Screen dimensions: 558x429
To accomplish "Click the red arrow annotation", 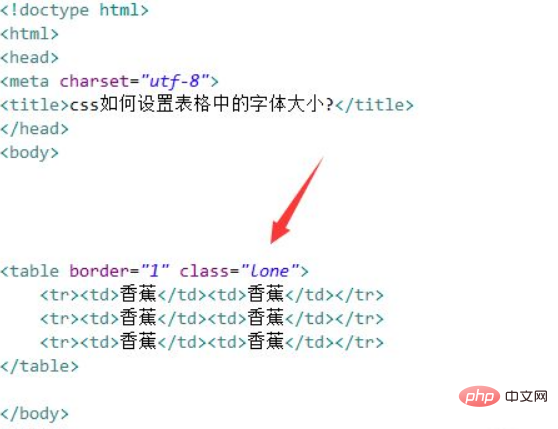I will point(297,200).
